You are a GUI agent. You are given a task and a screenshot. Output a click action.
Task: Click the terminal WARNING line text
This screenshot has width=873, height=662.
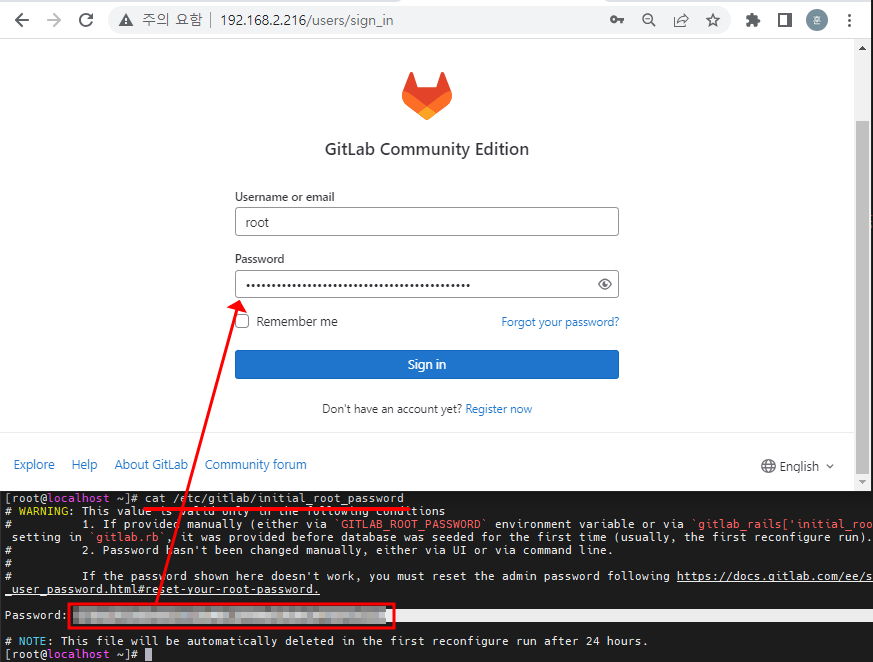tap(225, 511)
